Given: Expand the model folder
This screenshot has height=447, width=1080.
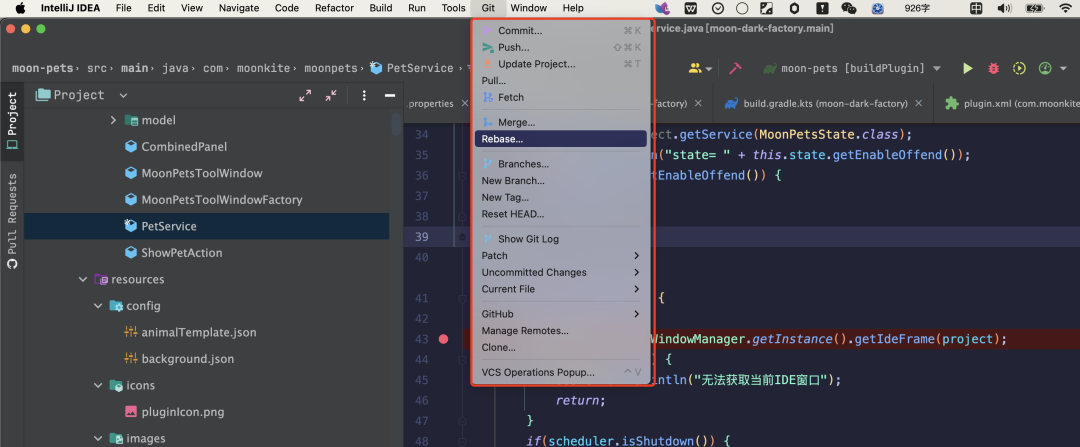Looking at the screenshot, I should [x=113, y=121].
